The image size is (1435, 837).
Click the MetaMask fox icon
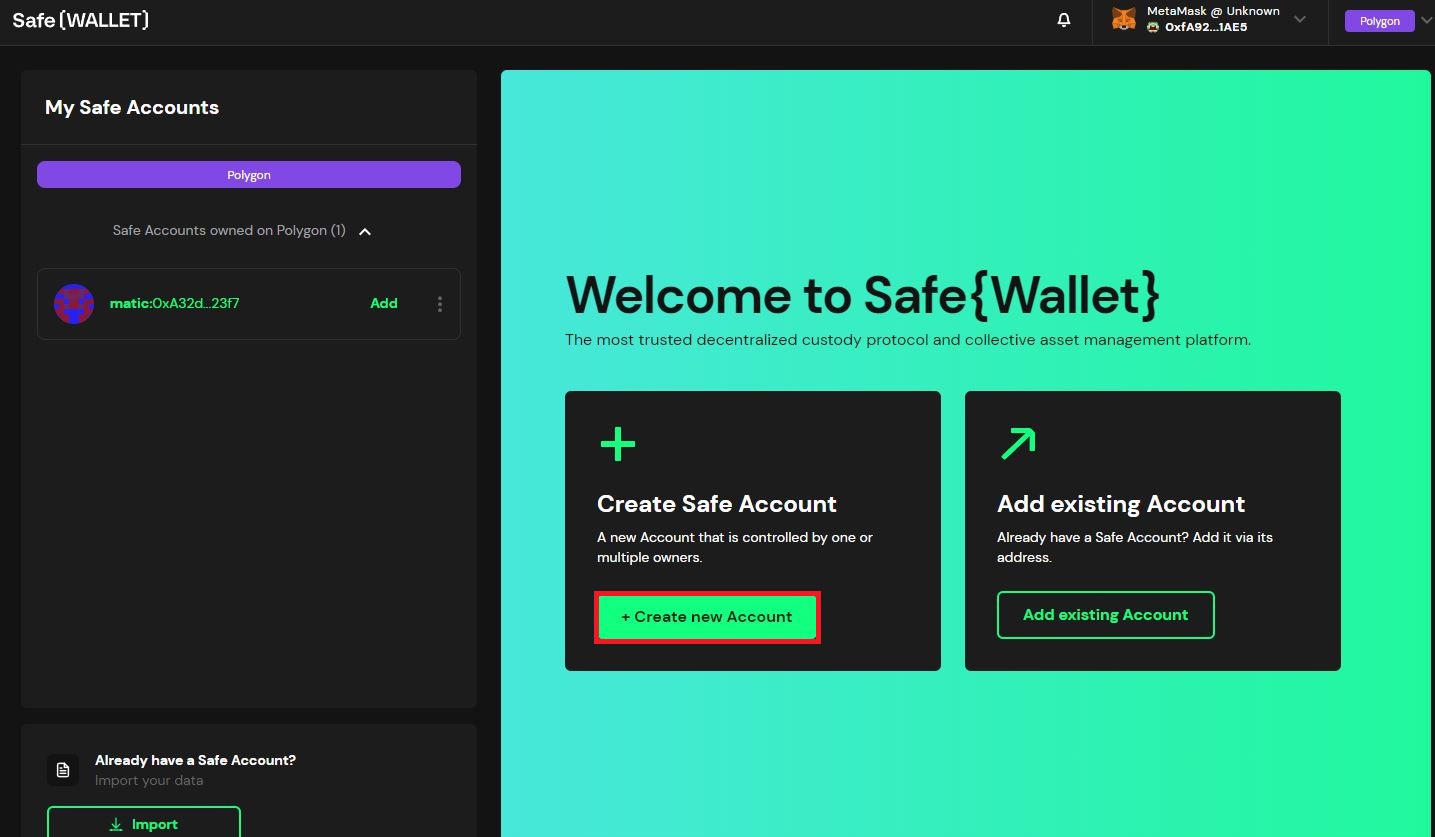pos(1124,19)
